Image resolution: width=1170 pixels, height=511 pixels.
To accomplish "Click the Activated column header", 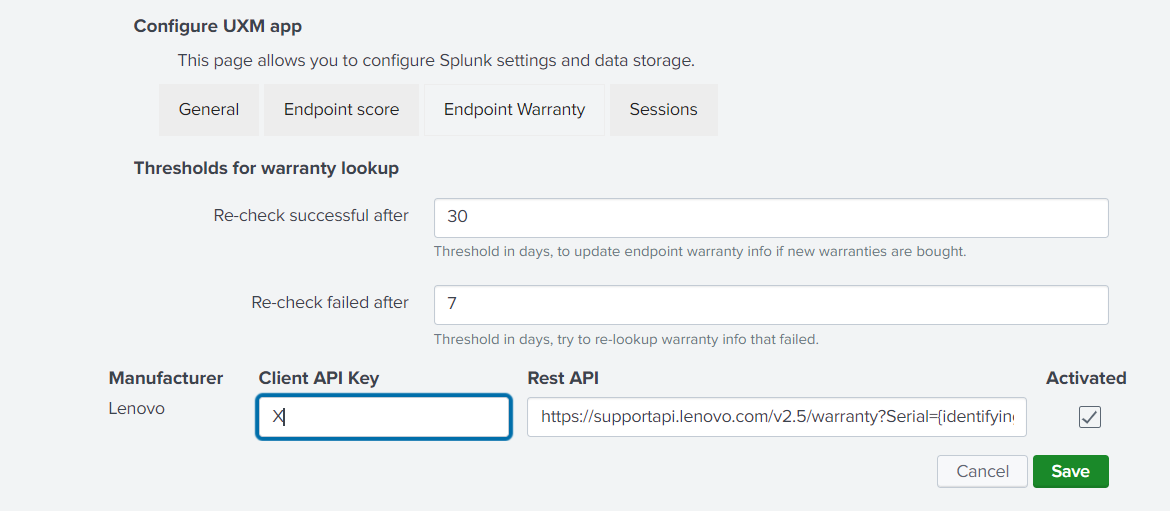I will (x=1086, y=378).
